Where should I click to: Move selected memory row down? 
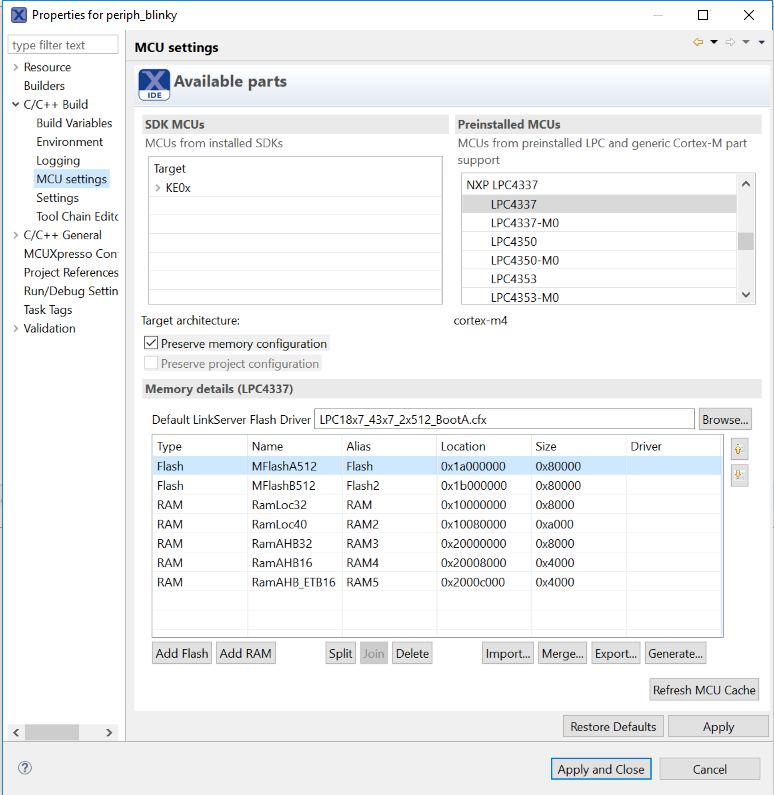point(739,475)
